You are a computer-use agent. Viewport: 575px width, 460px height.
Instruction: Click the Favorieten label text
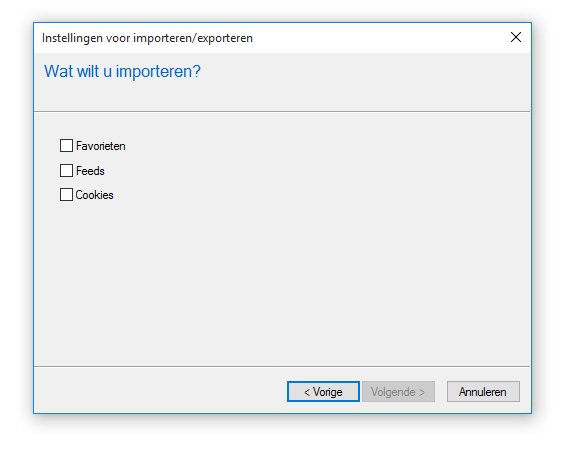[100, 146]
